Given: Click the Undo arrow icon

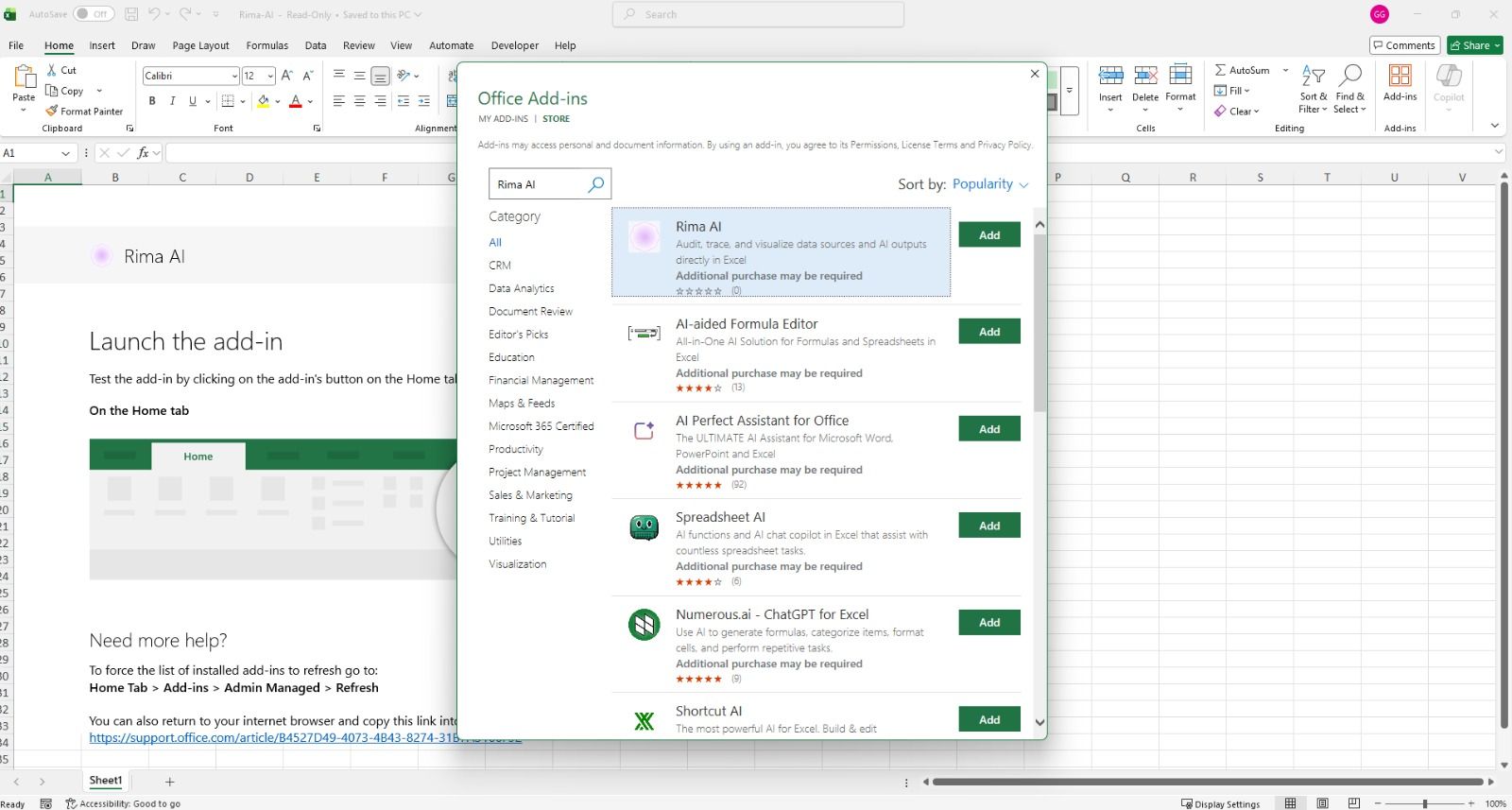Looking at the screenshot, I should tap(154, 14).
